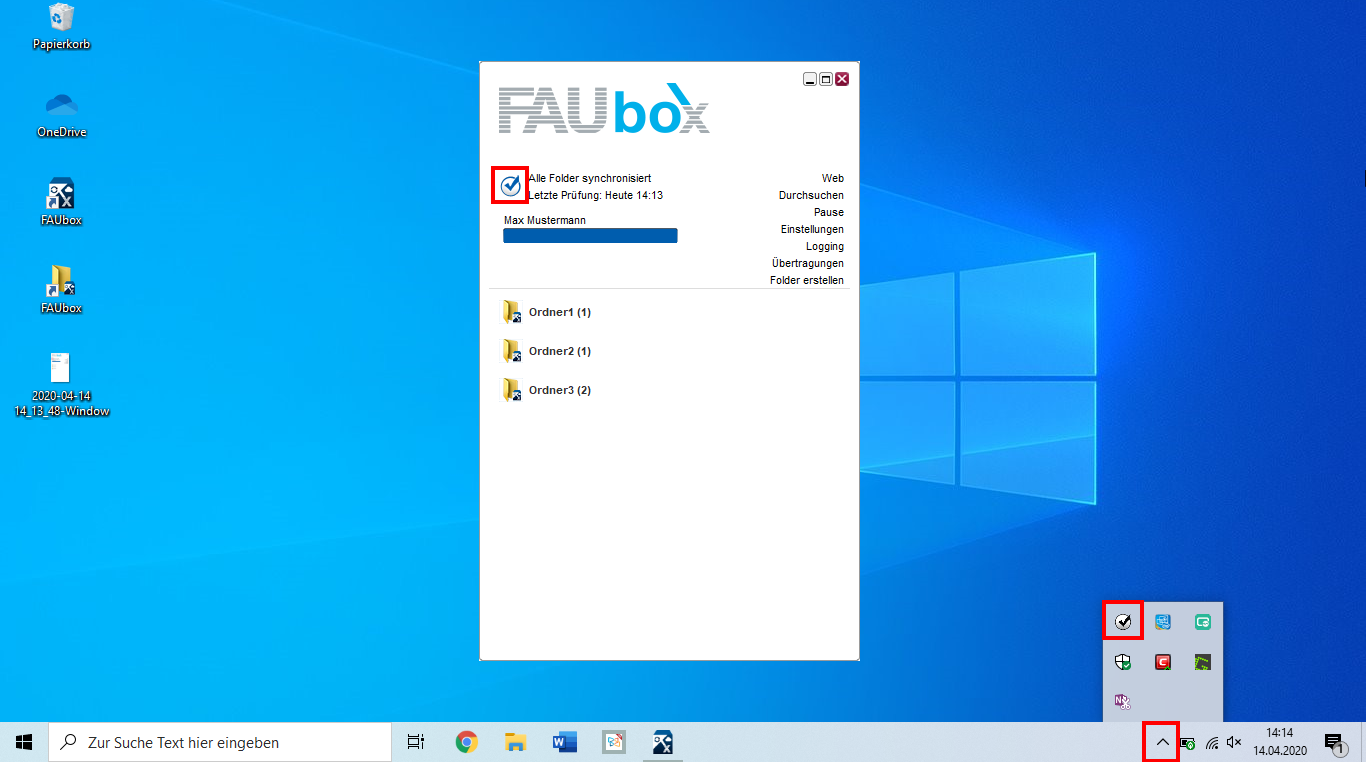This screenshot has width=1366, height=762.
Task: Click the 'Letzte Prüfung: Heute 14:13' text
Action: [596, 195]
